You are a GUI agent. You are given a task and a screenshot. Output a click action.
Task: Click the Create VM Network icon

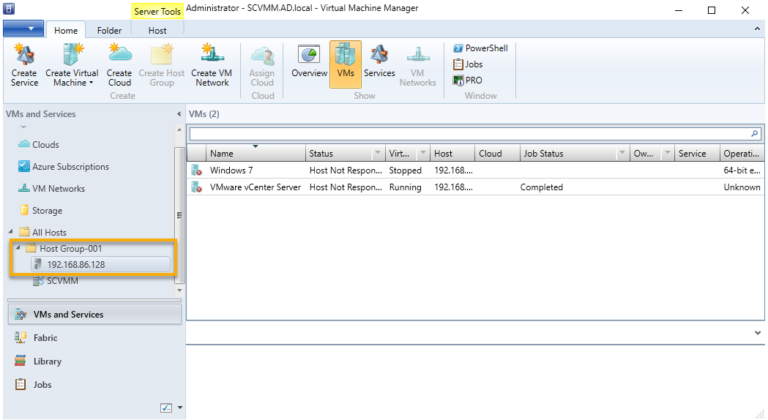point(211,65)
